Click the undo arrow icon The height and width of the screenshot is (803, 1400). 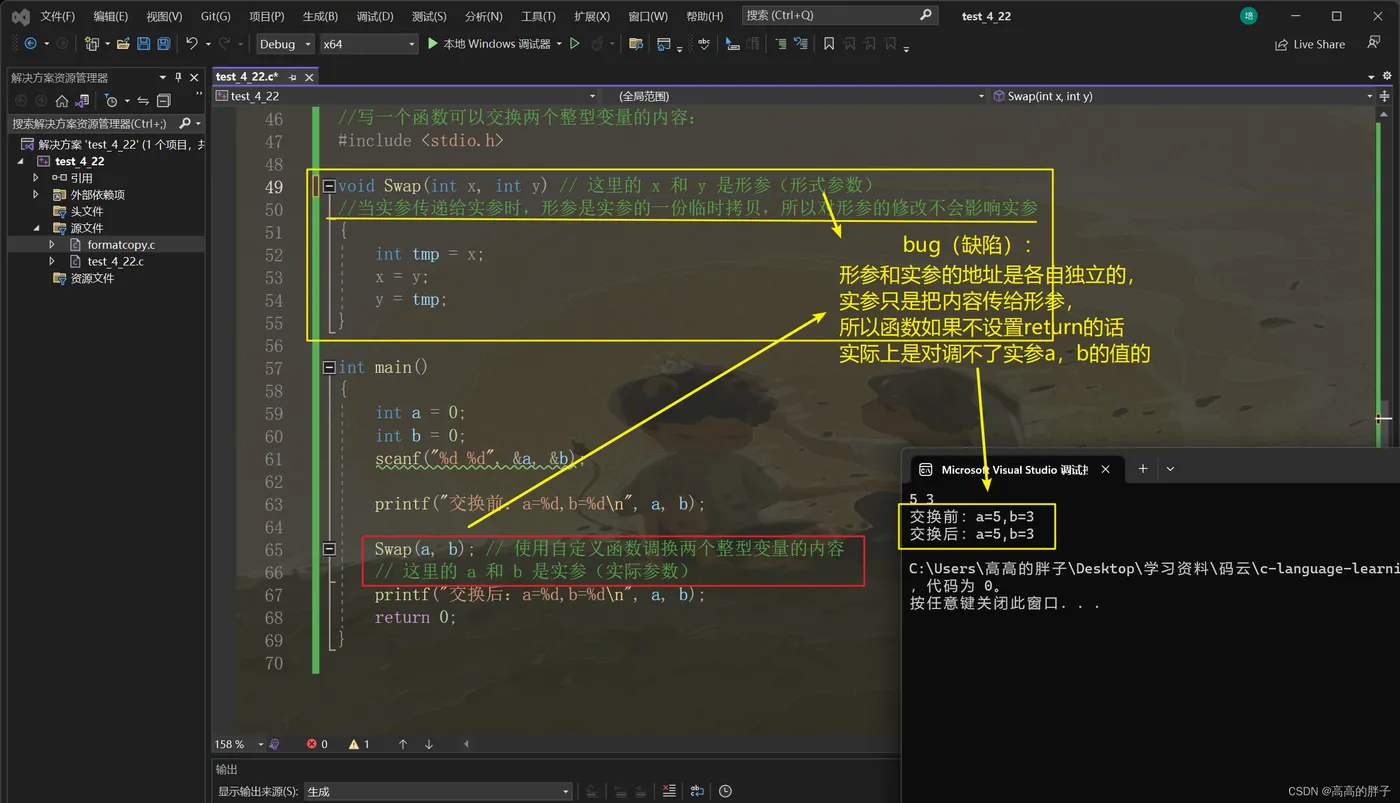pos(192,44)
